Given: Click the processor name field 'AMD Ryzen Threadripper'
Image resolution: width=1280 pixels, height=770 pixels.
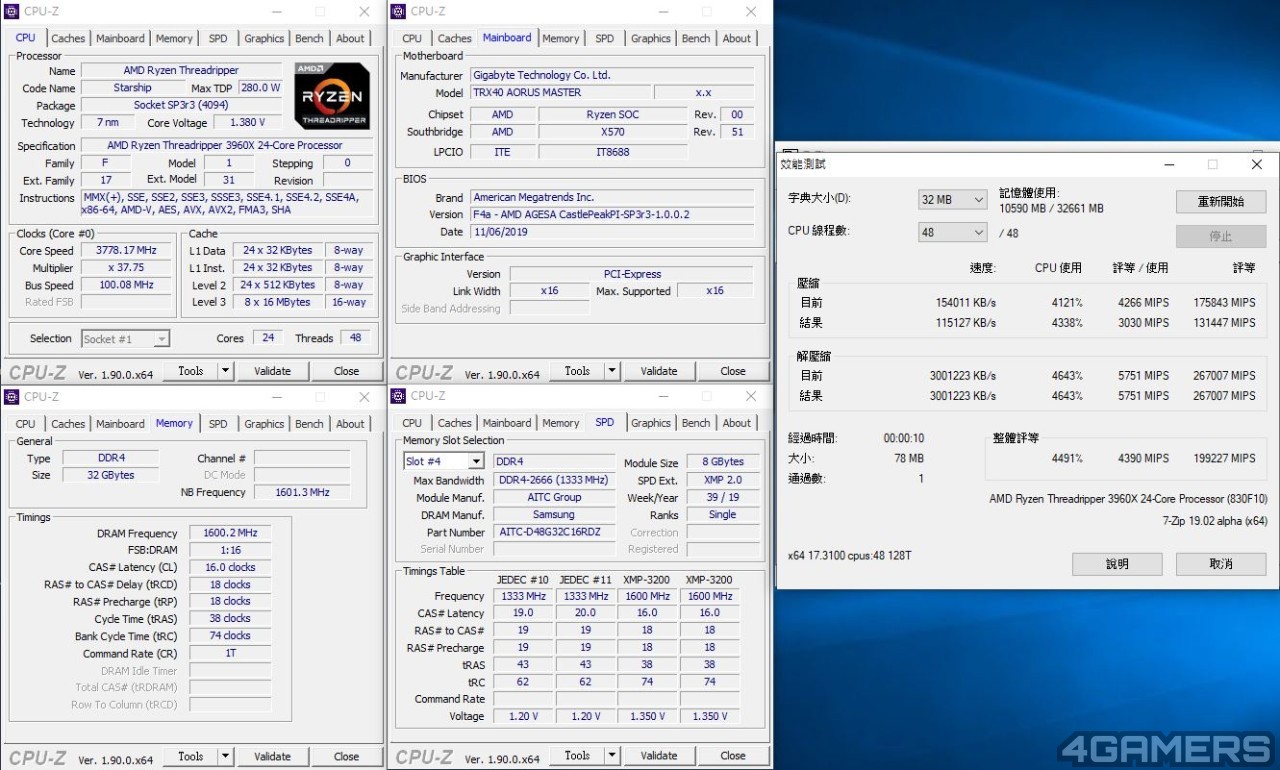Looking at the screenshot, I should pos(183,71).
